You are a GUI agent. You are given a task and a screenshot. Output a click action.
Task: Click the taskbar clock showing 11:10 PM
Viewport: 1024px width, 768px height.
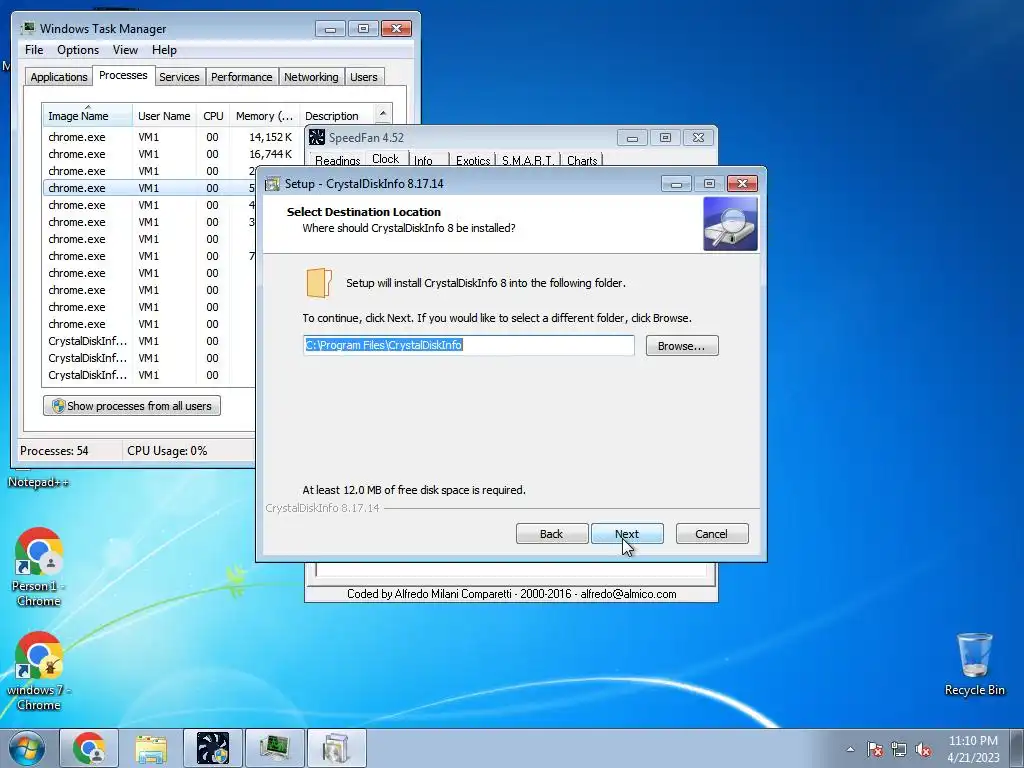point(973,748)
